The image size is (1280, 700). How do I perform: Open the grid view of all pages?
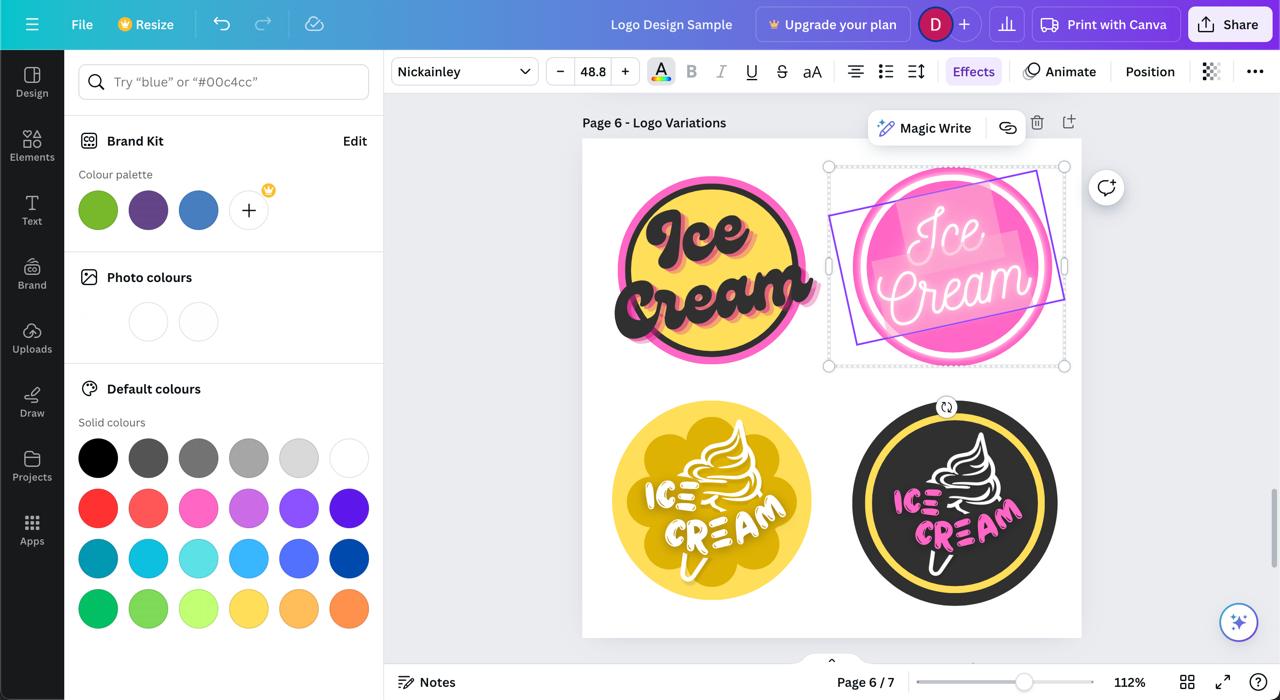click(x=1187, y=682)
